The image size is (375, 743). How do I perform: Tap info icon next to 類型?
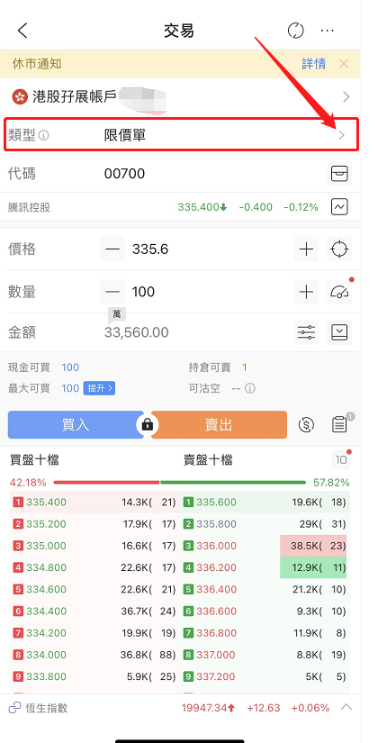[x=44, y=136]
